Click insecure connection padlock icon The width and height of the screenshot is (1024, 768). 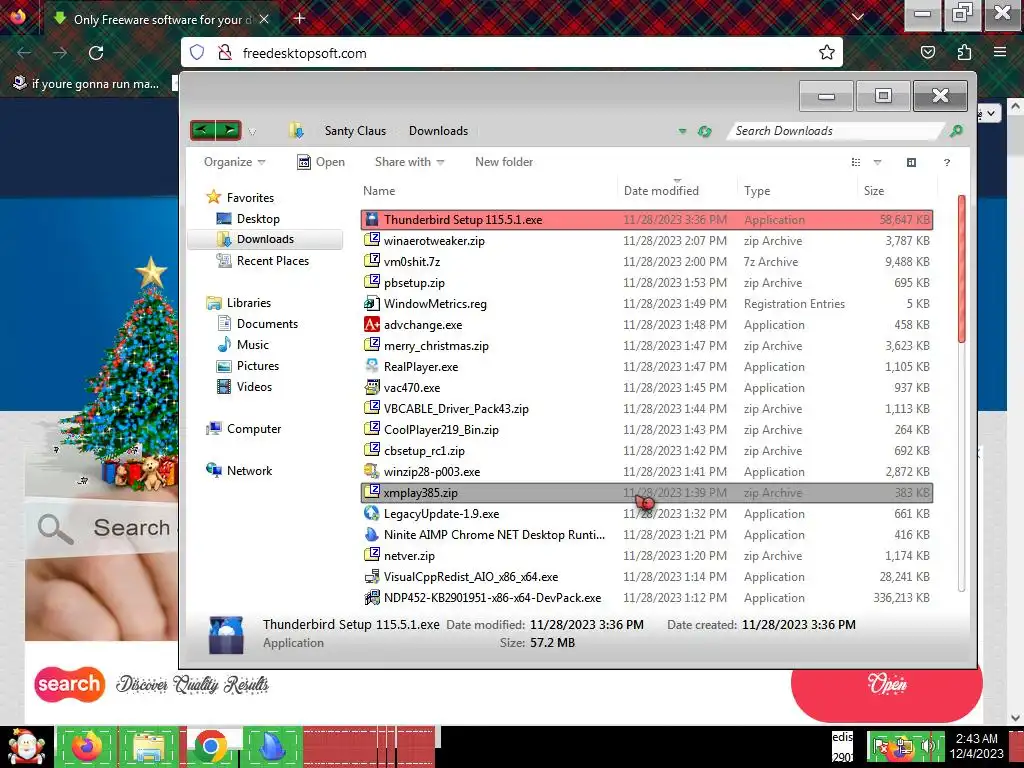pos(225,53)
